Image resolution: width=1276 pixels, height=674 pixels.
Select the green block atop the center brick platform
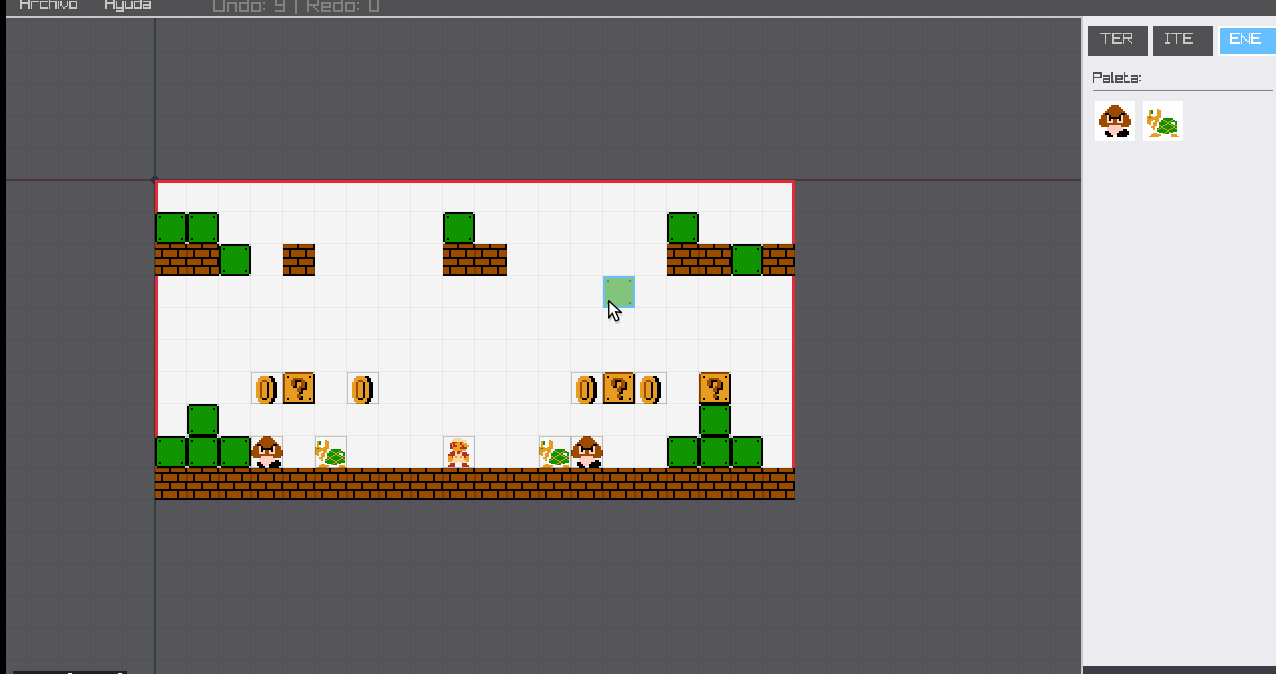[459, 228]
